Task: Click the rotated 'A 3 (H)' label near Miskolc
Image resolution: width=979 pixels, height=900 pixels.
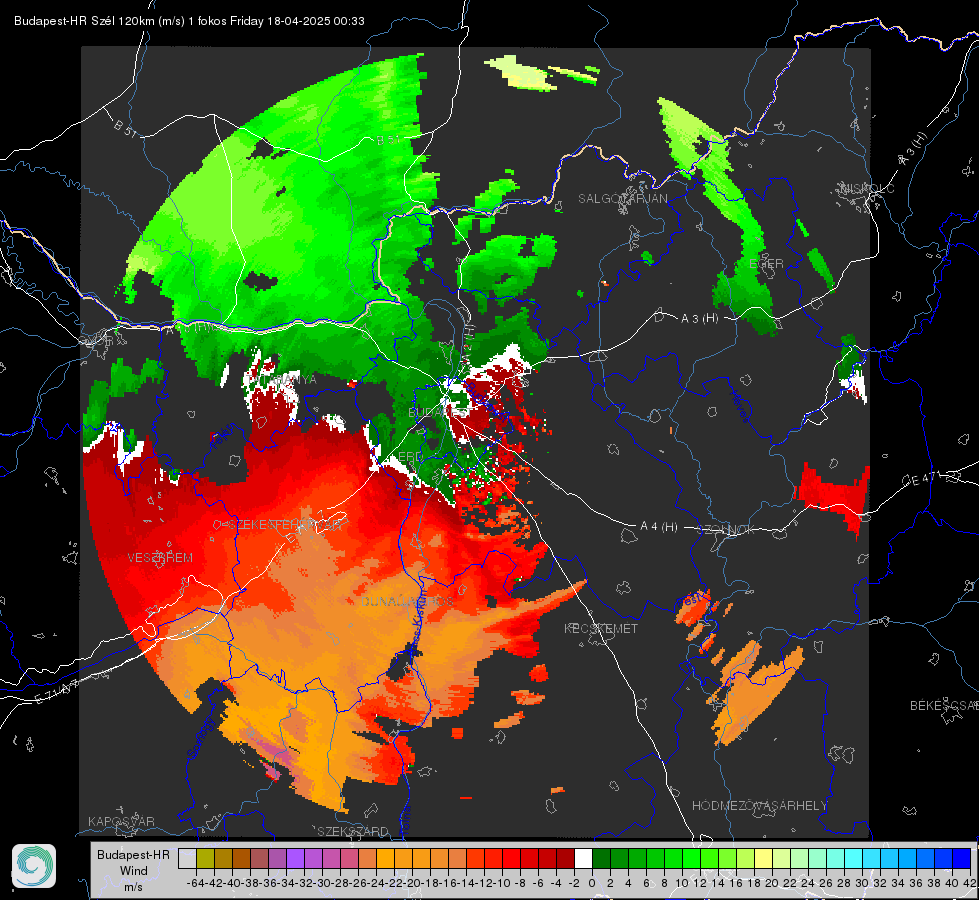Action: point(913,149)
